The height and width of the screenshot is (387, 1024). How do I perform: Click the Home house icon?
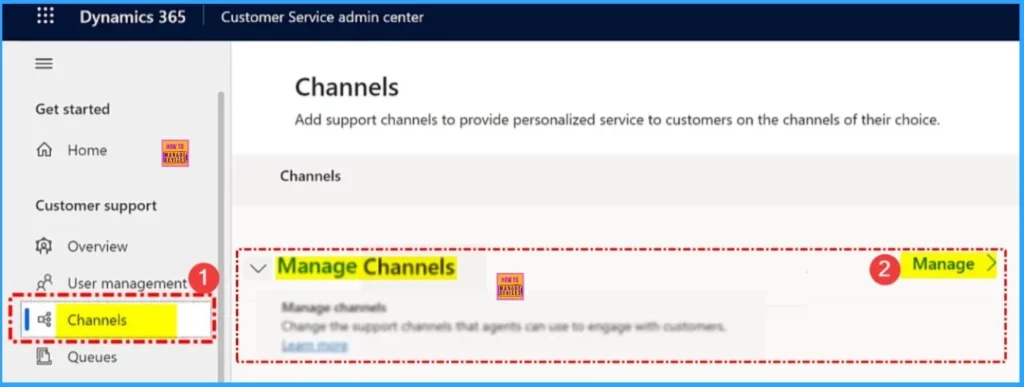point(44,151)
